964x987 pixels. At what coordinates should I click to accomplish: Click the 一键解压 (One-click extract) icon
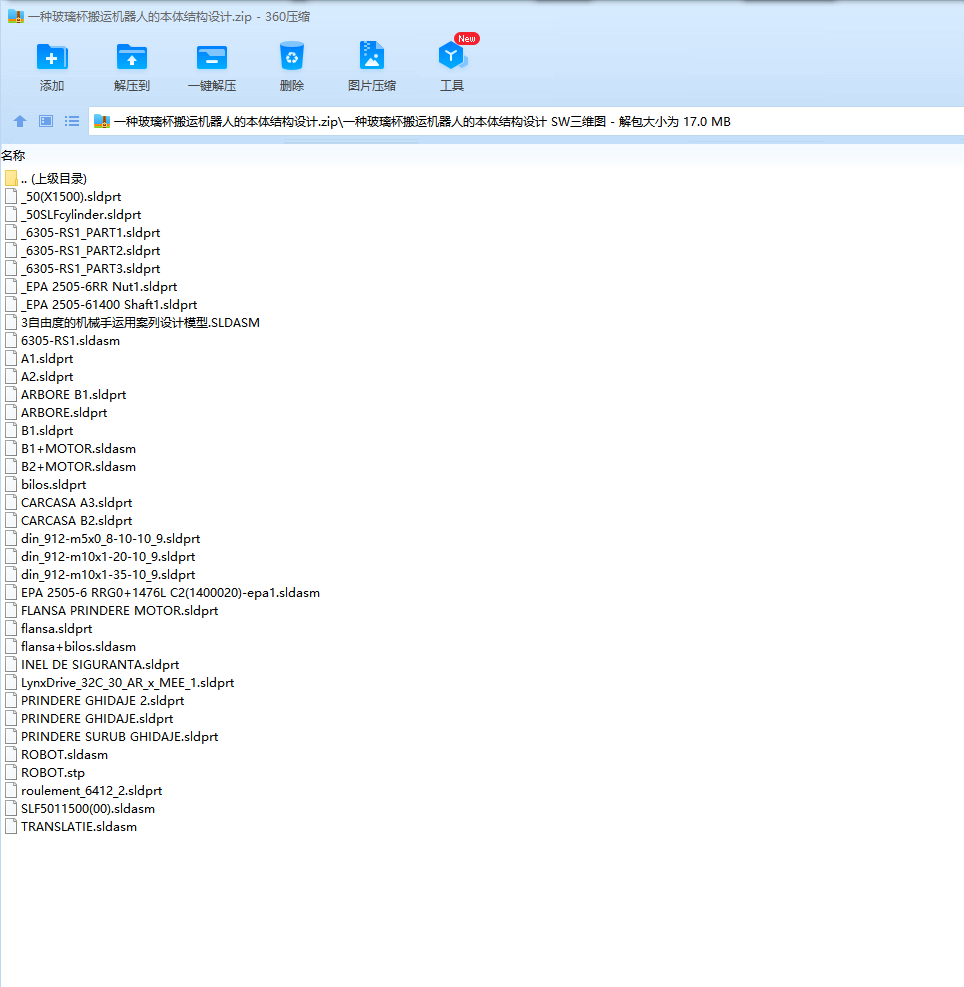[x=212, y=57]
